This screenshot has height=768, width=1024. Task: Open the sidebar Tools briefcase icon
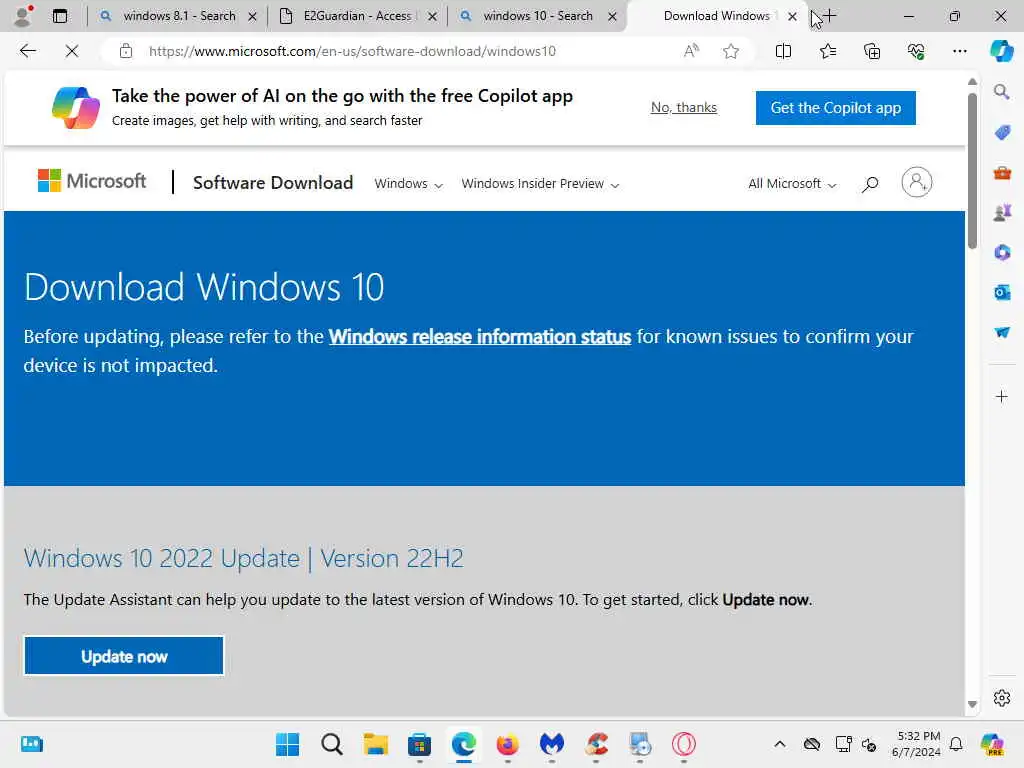[x=1002, y=173]
